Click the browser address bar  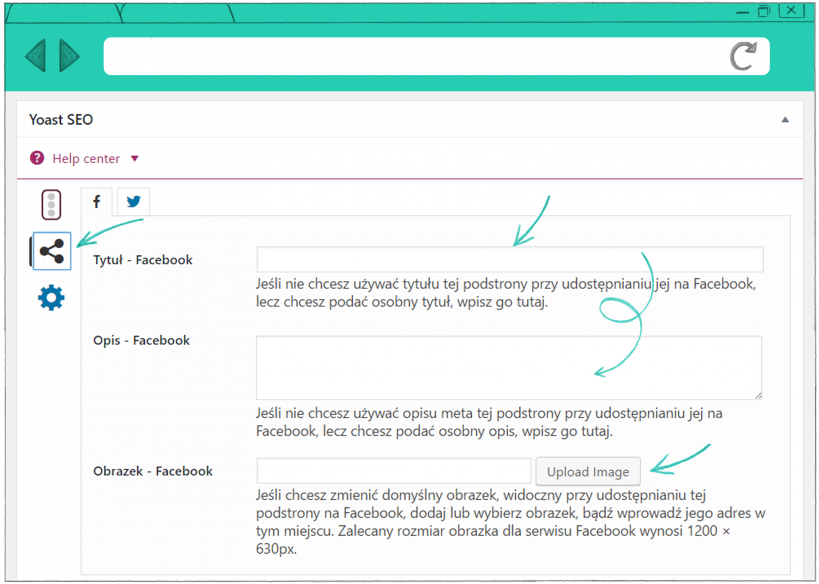436,56
